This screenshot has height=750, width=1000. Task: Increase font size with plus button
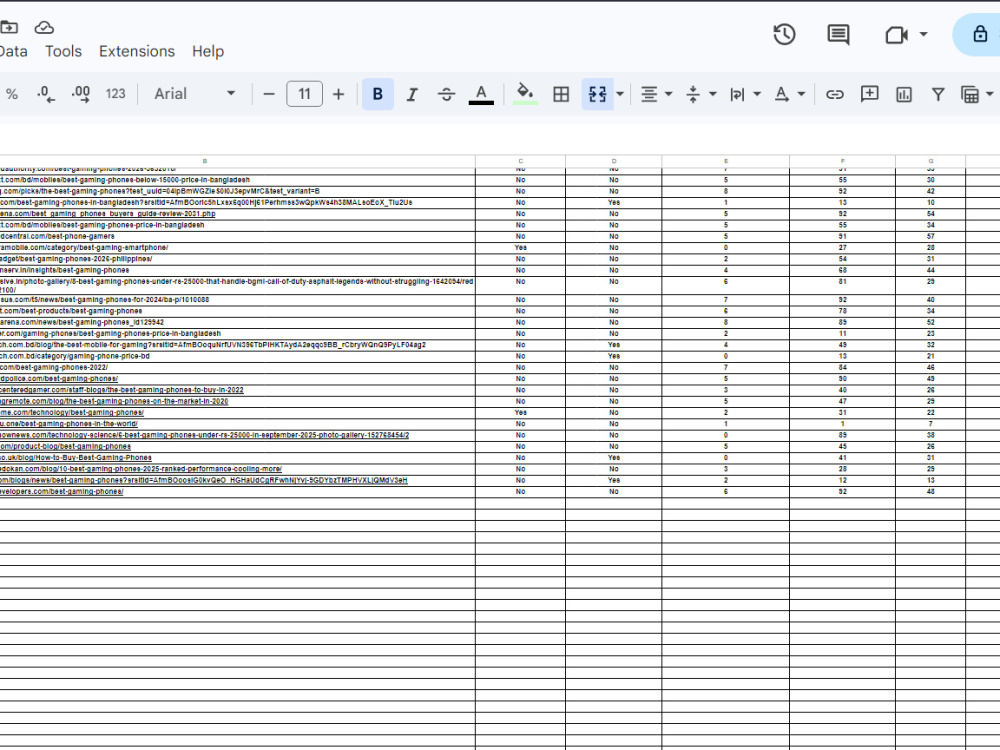[339, 94]
